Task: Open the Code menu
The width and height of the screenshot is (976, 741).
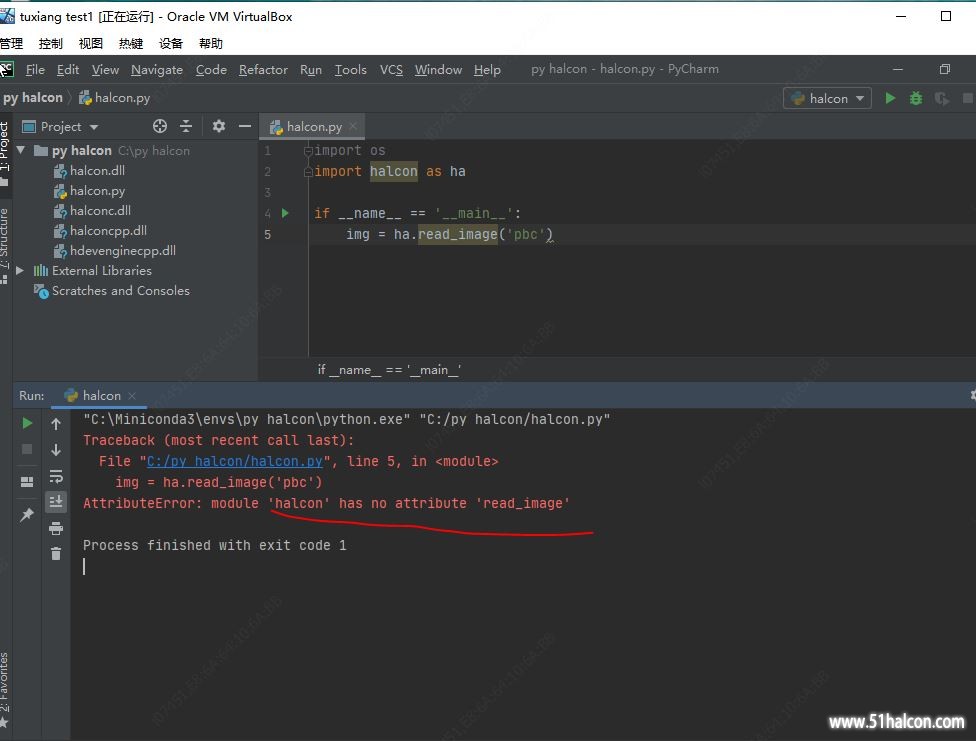Action: (211, 70)
